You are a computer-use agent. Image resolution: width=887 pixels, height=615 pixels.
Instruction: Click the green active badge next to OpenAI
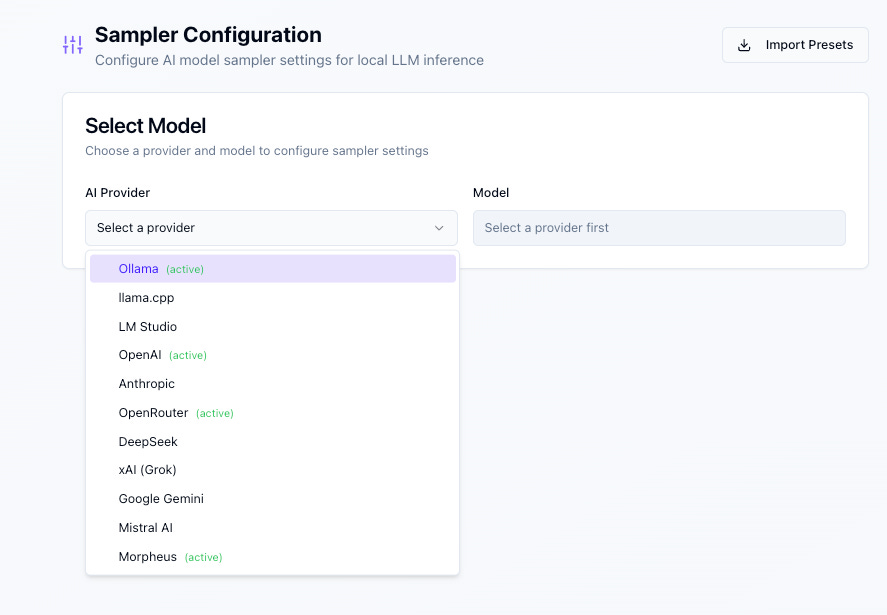pos(188,356)
